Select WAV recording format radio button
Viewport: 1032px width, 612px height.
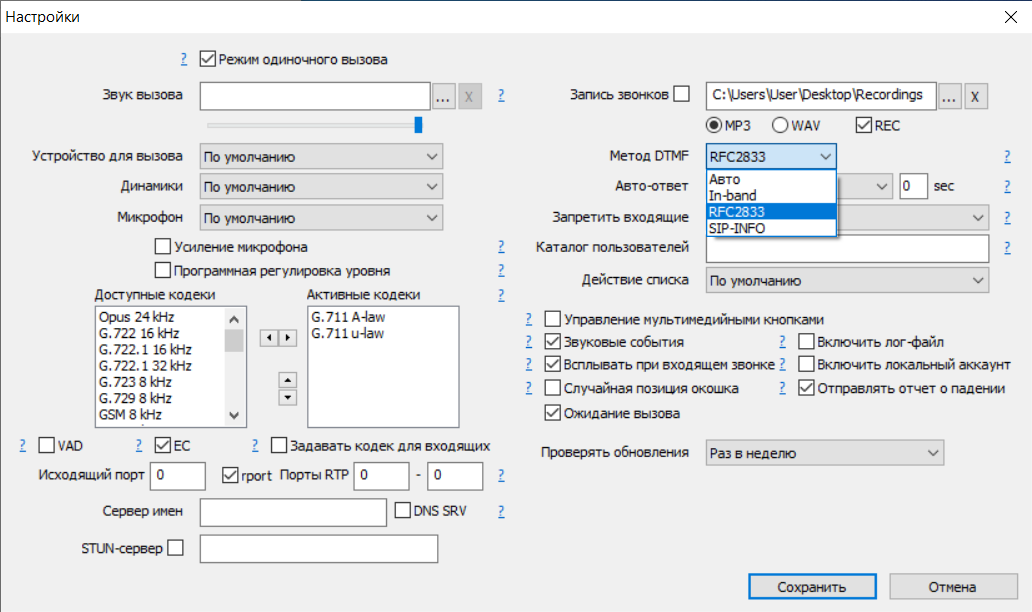pyautogui.click(x=780, y=125)
